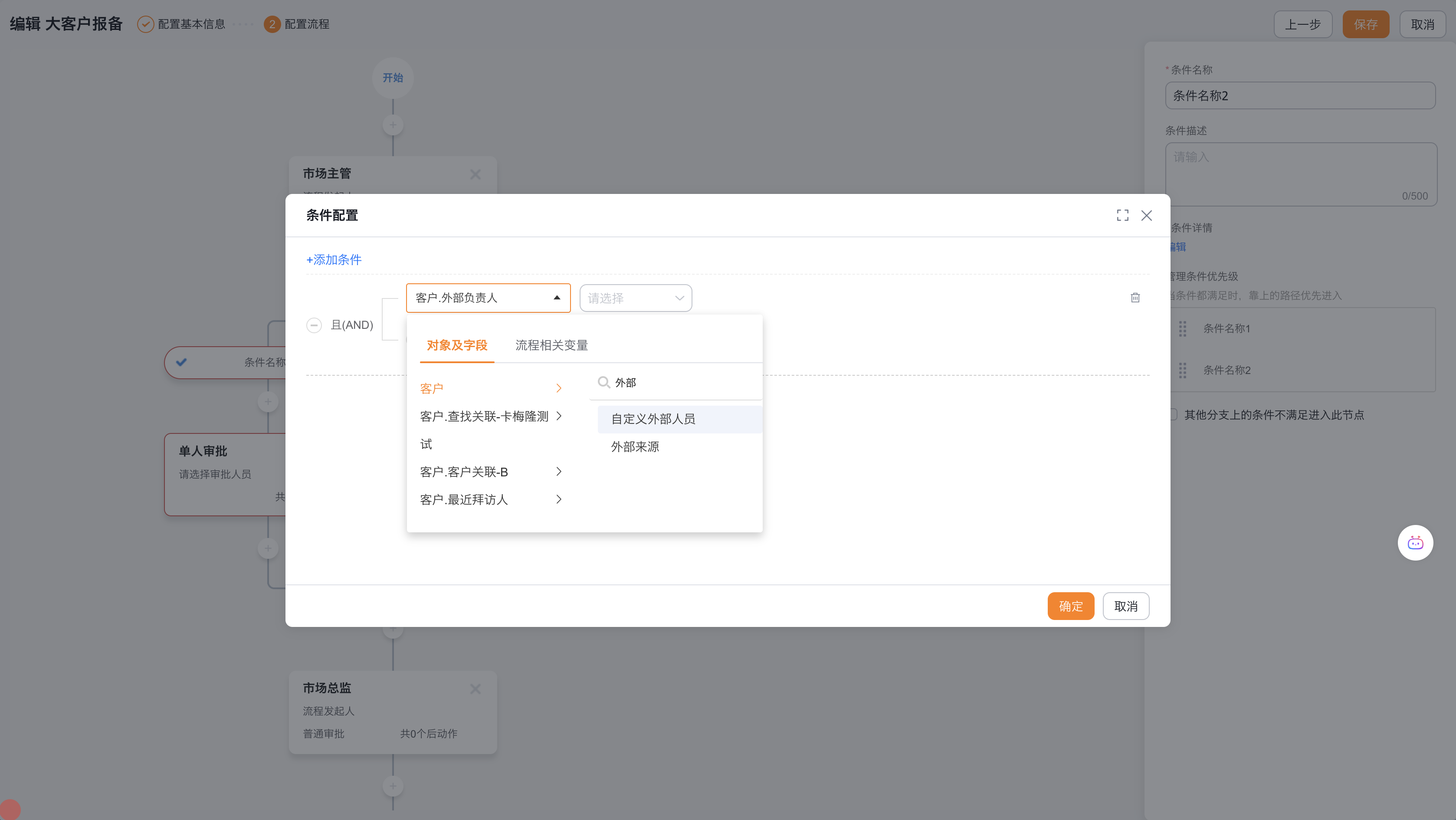
Task: Click the orange 确定 button
Action: 1070,606
